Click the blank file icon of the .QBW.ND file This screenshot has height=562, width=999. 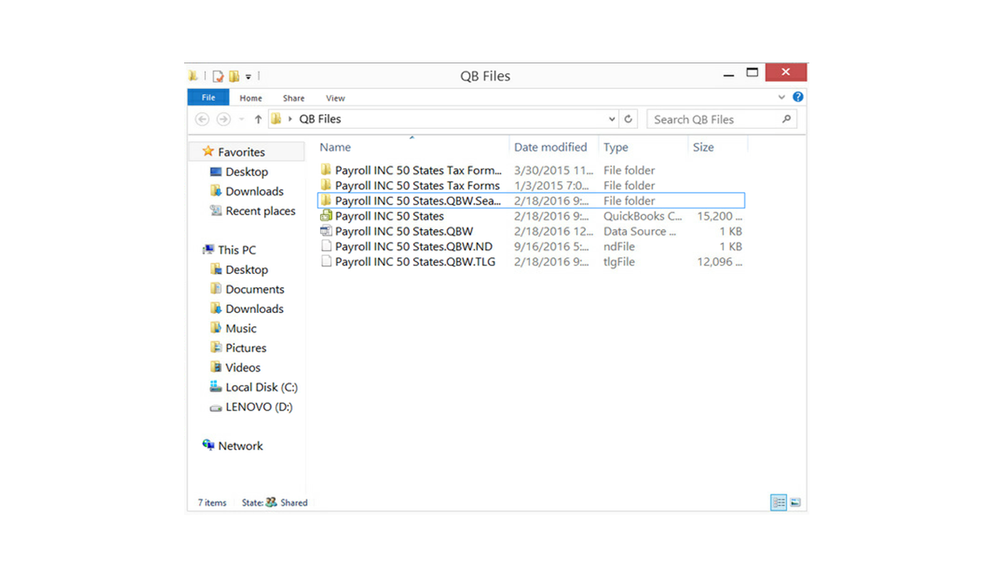(326, 246)
